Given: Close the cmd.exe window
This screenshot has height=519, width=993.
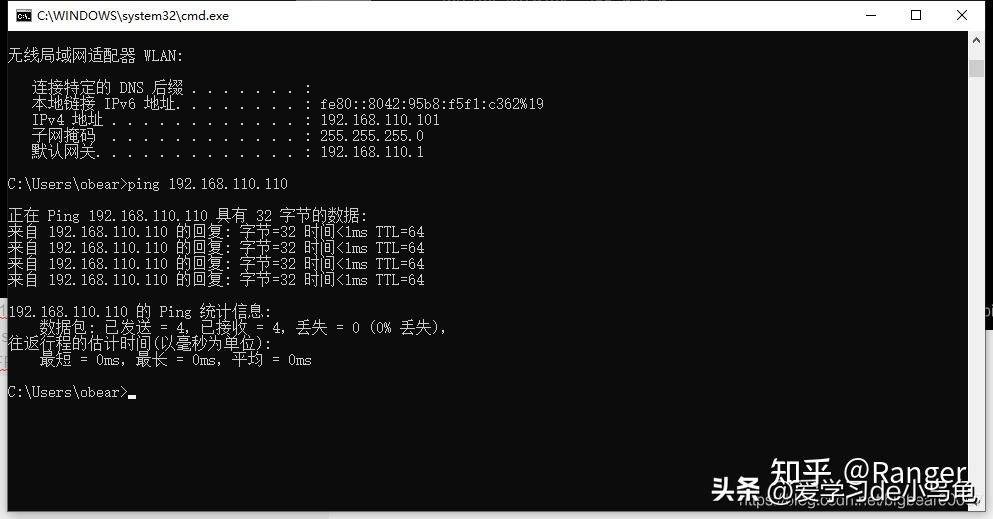Looking at the screenshot, I should click(961, 15).
